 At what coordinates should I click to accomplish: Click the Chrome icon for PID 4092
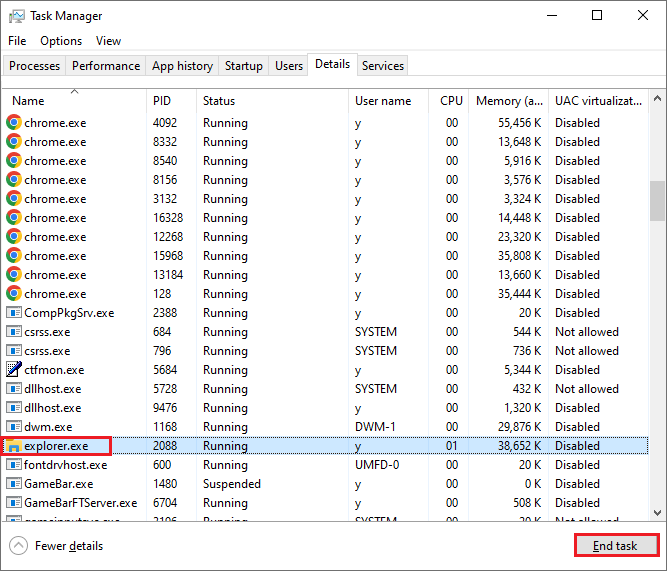tap(14, 123)
